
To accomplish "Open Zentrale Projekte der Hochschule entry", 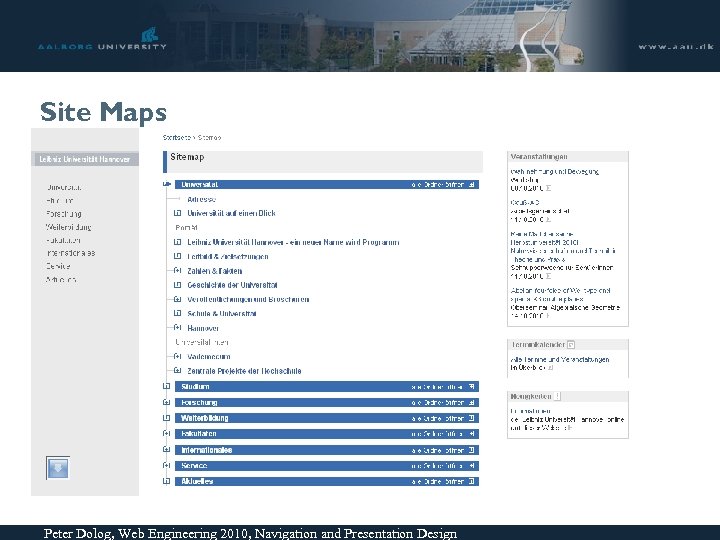I will (x=244, y=371).
